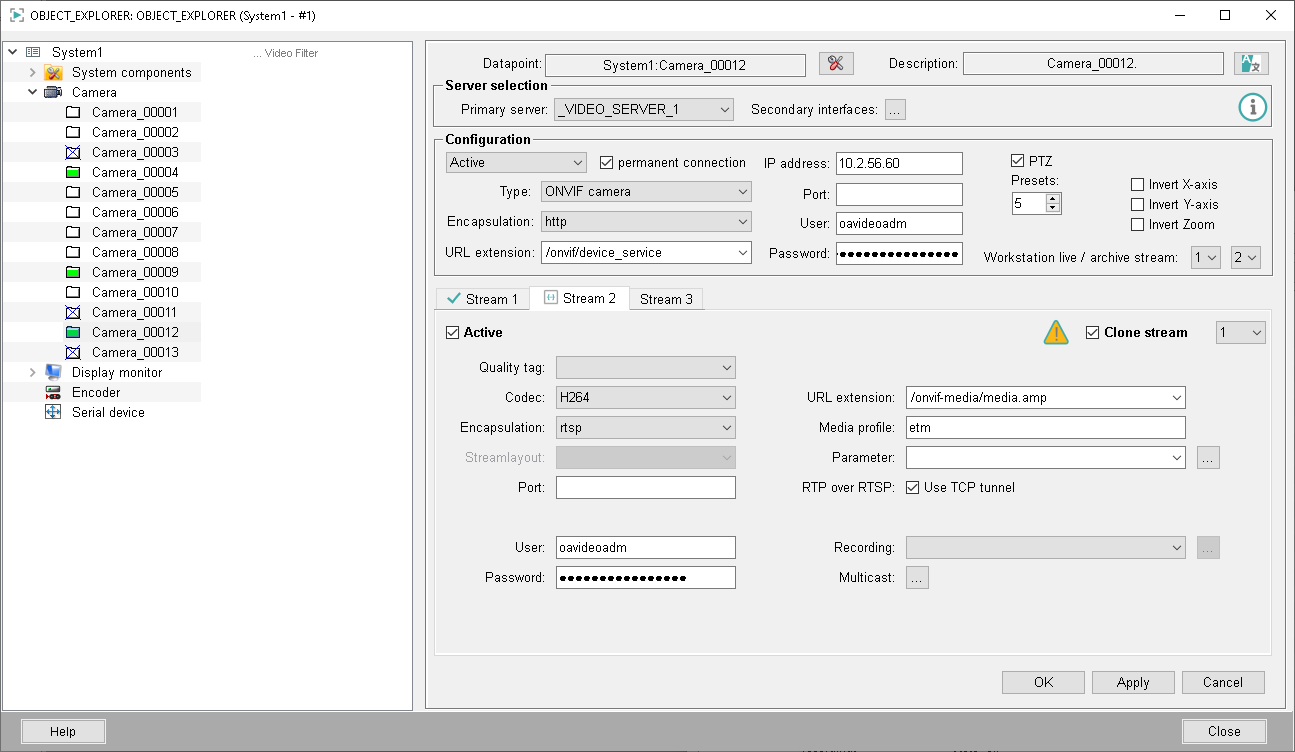Screen dimensions: 1295x752
Task: Open the description translation icon
Action: point(1250,64)
